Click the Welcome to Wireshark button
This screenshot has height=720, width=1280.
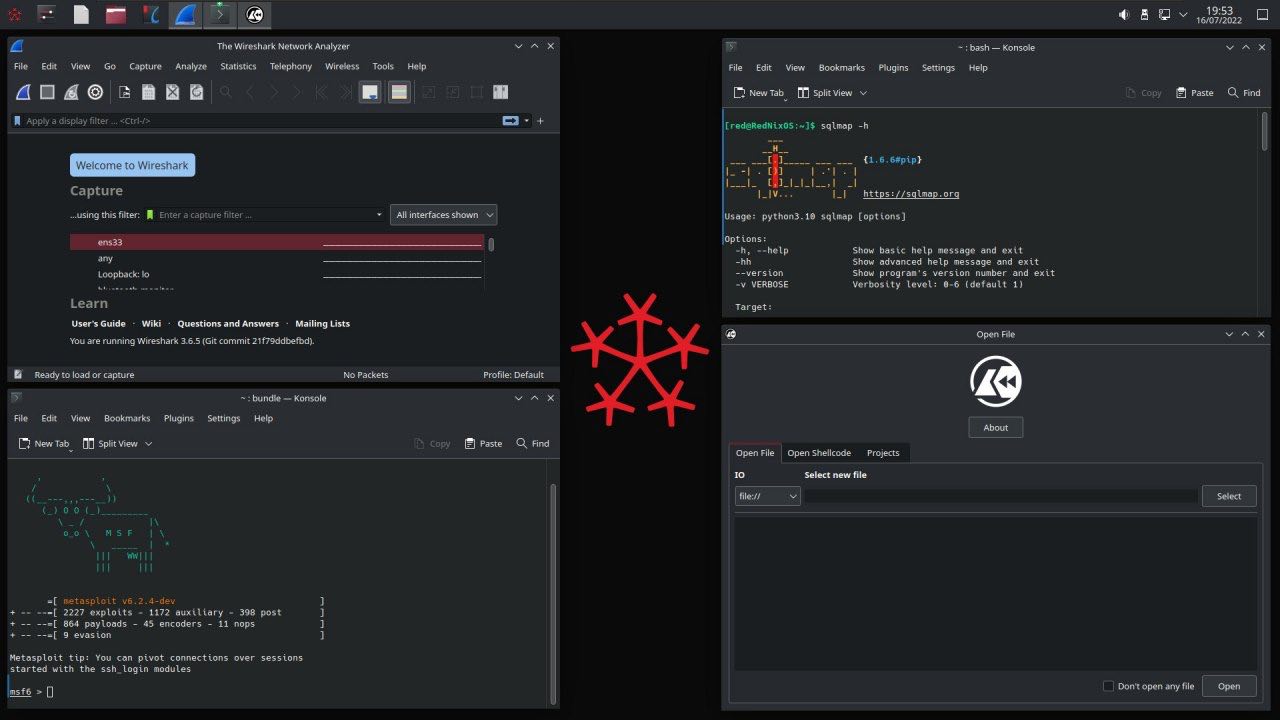click(132, 165)
